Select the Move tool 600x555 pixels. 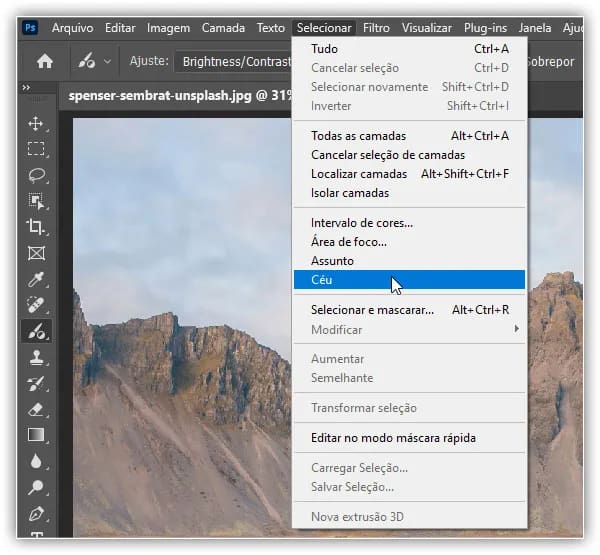click(x=36, y=123)
